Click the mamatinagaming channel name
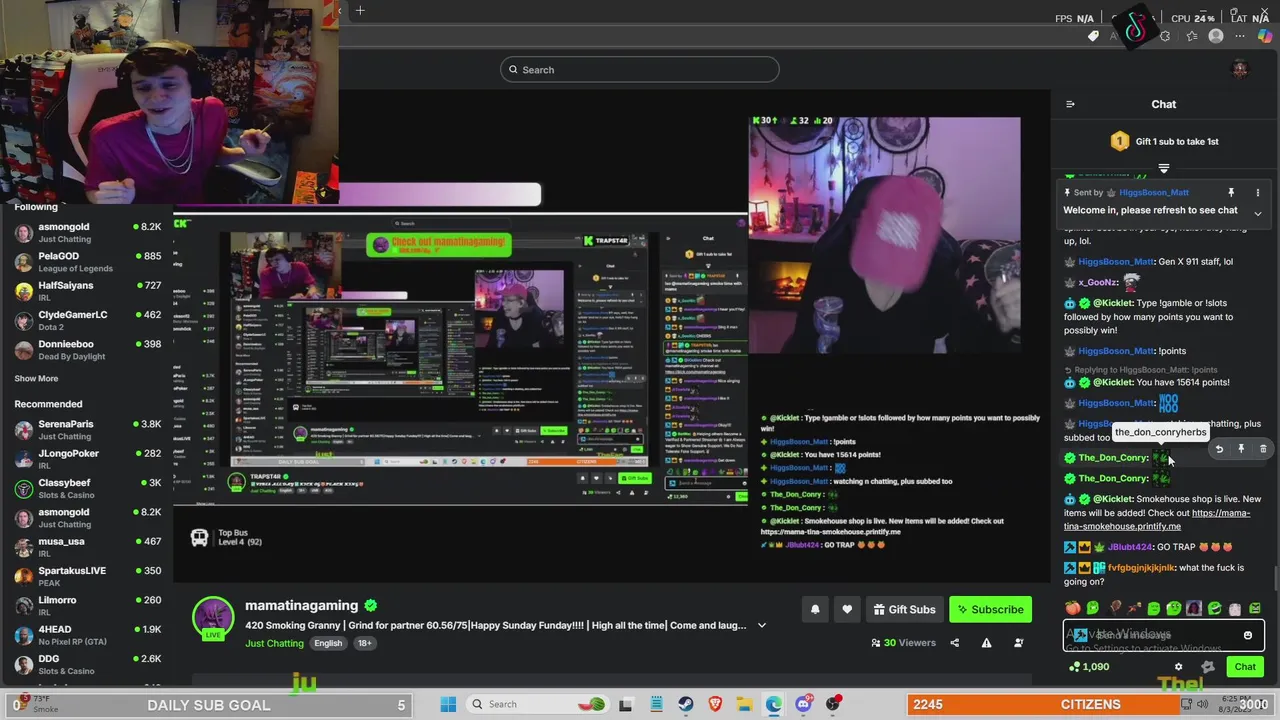The width and height of the screenshot is (1280, 720). point(301,605)
